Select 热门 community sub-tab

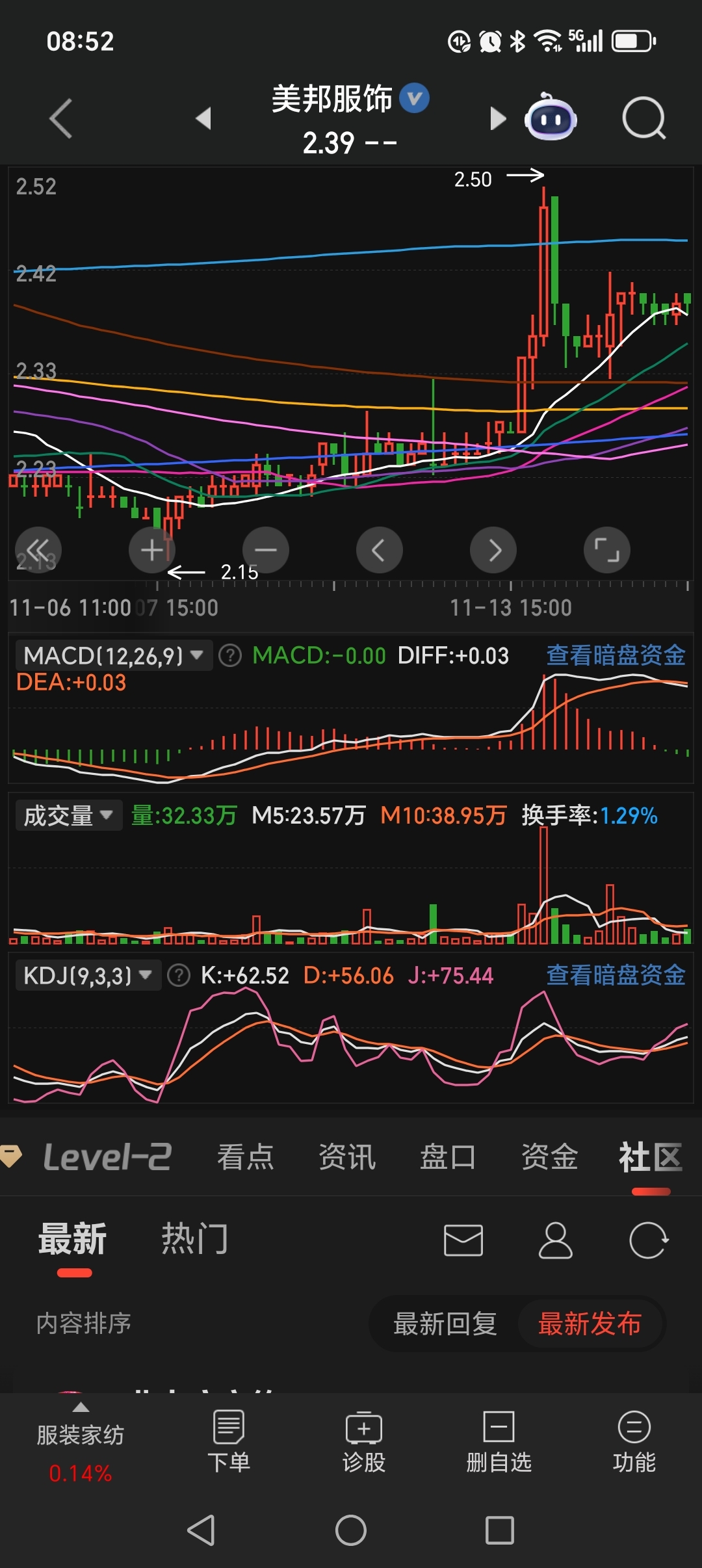[x=195, y=1238]
